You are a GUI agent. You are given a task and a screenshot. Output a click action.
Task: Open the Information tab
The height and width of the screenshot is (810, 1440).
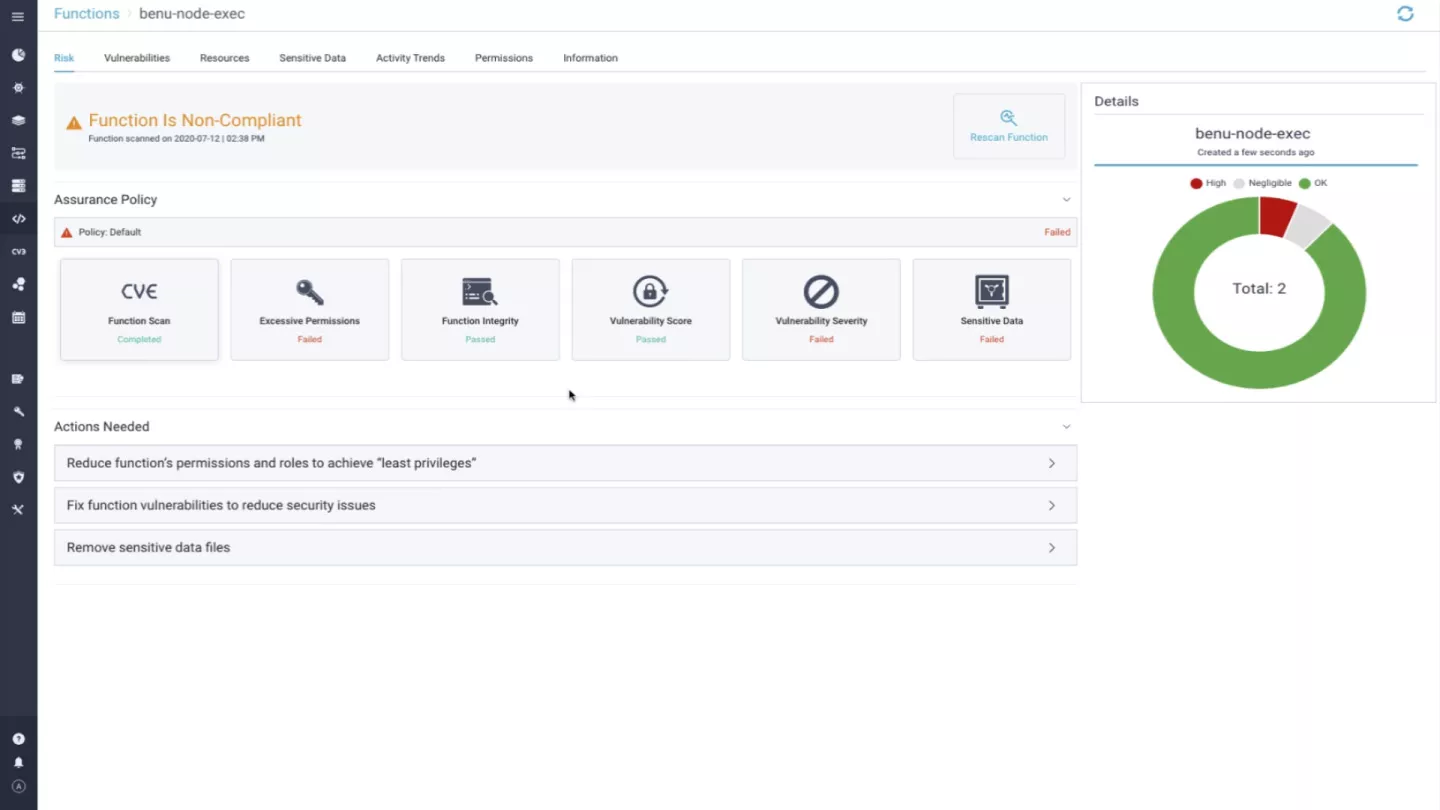point(590,58)
